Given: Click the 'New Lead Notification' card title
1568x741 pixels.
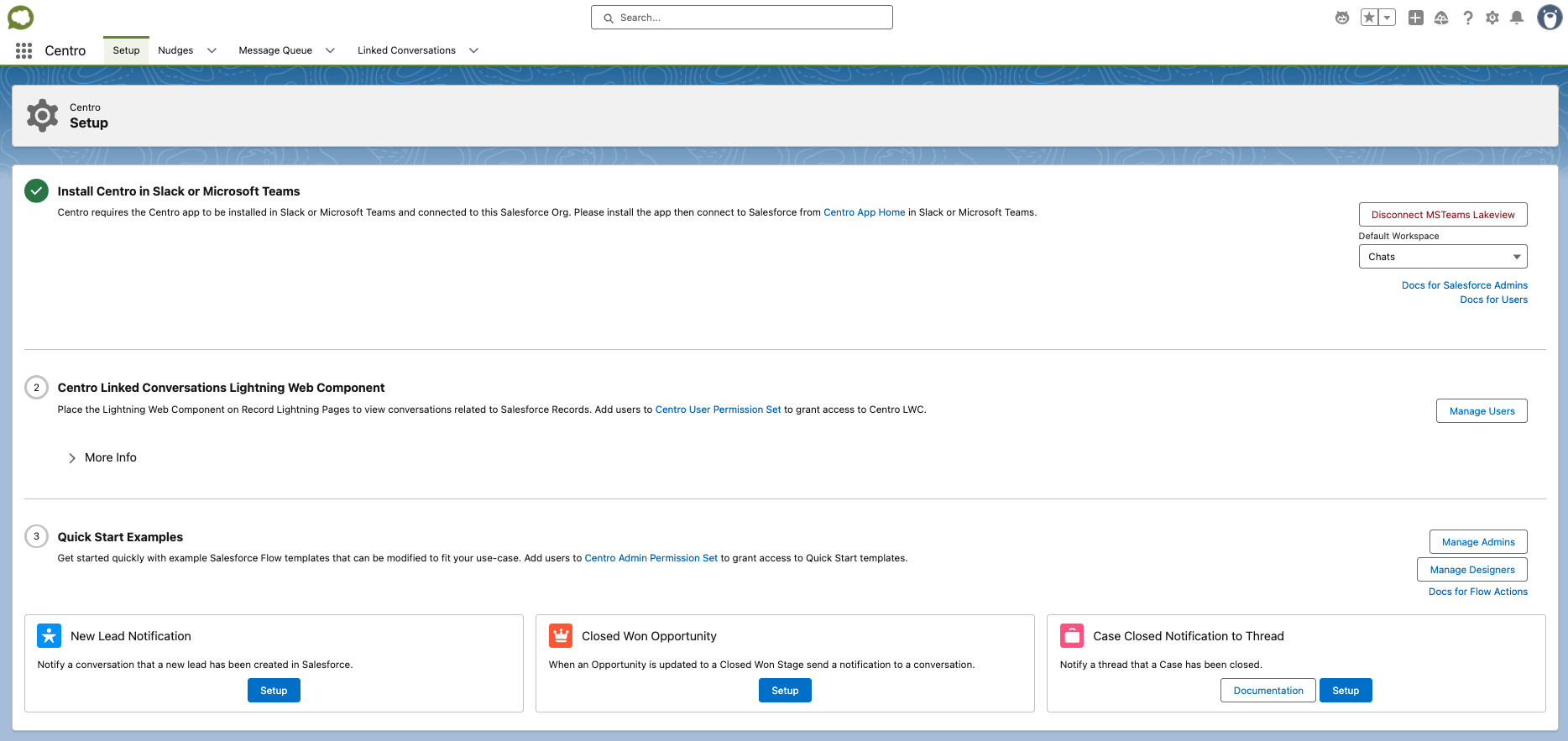Looking at the screenshot, I should [131, 636].
